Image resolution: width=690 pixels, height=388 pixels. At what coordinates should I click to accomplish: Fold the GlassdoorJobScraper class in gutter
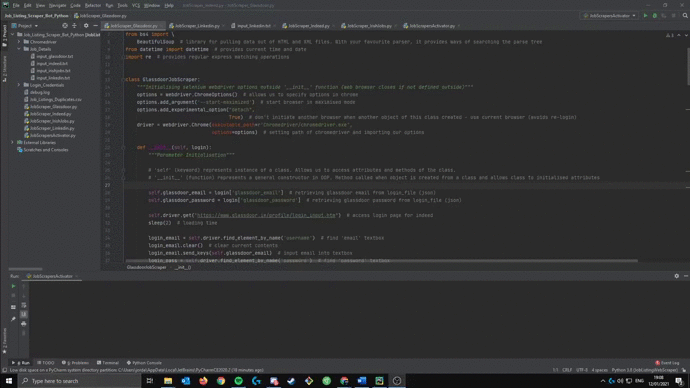tap(123, 80)
